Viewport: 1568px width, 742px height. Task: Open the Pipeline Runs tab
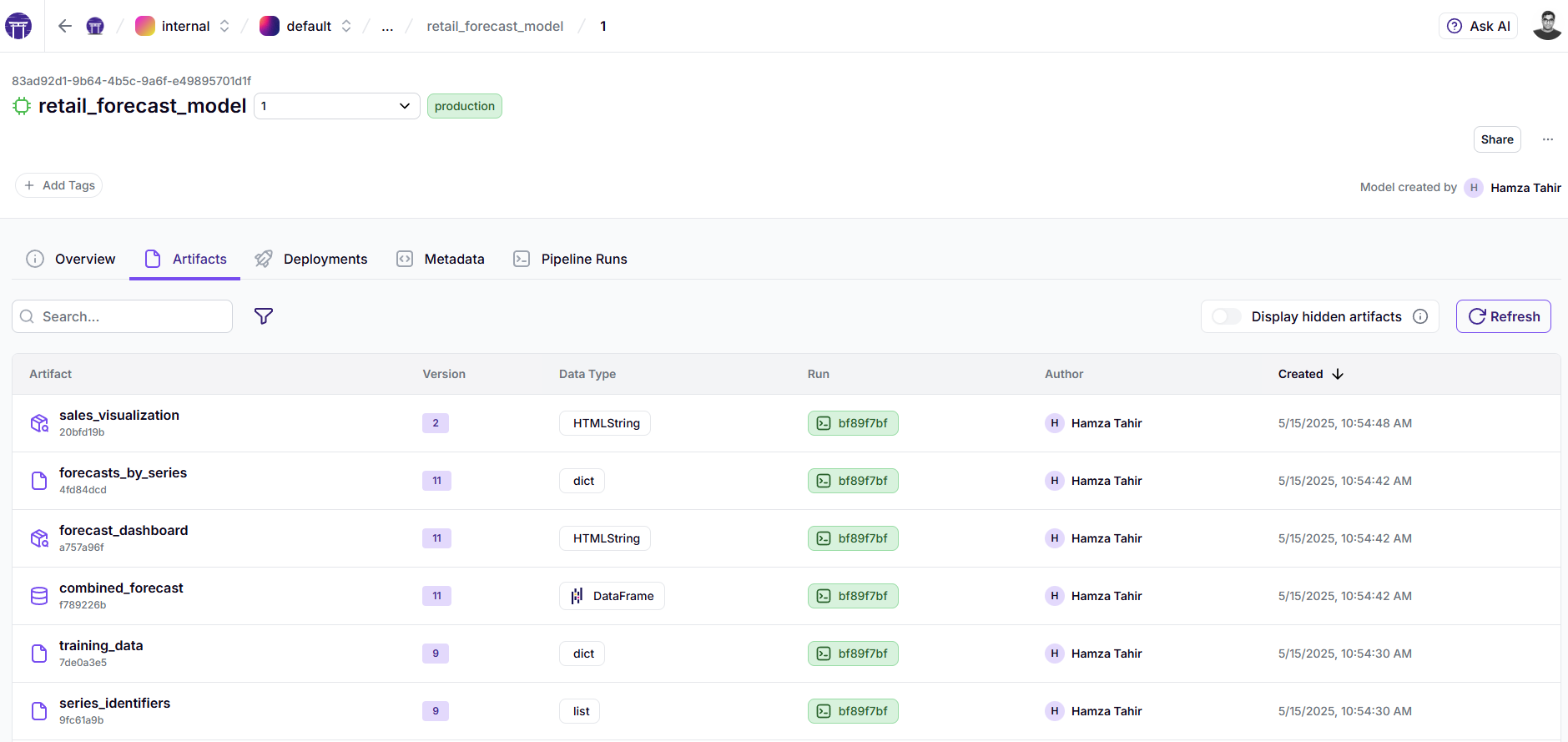571,259
